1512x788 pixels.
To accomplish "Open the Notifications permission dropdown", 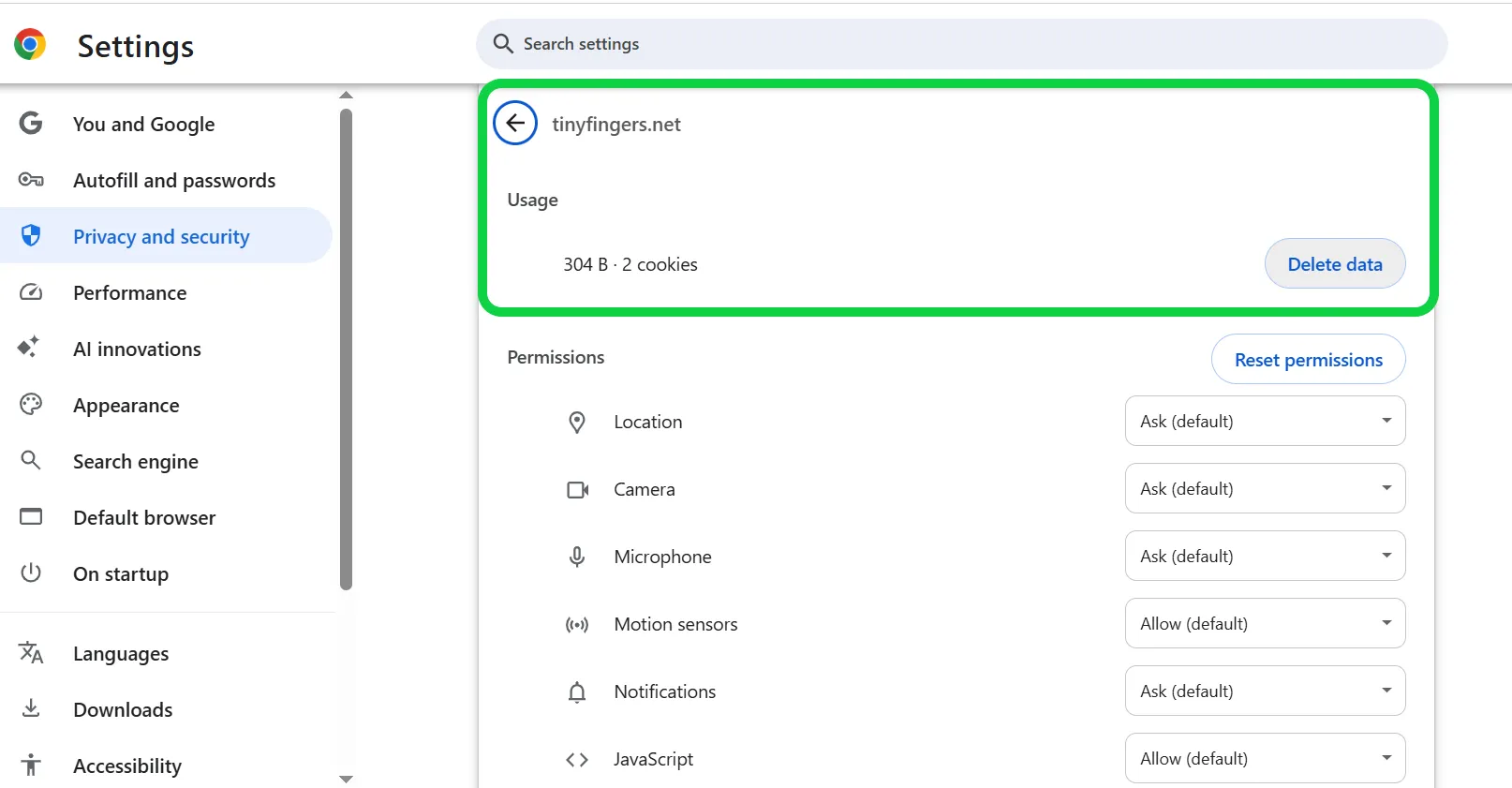I will (x=1265, y=691).
